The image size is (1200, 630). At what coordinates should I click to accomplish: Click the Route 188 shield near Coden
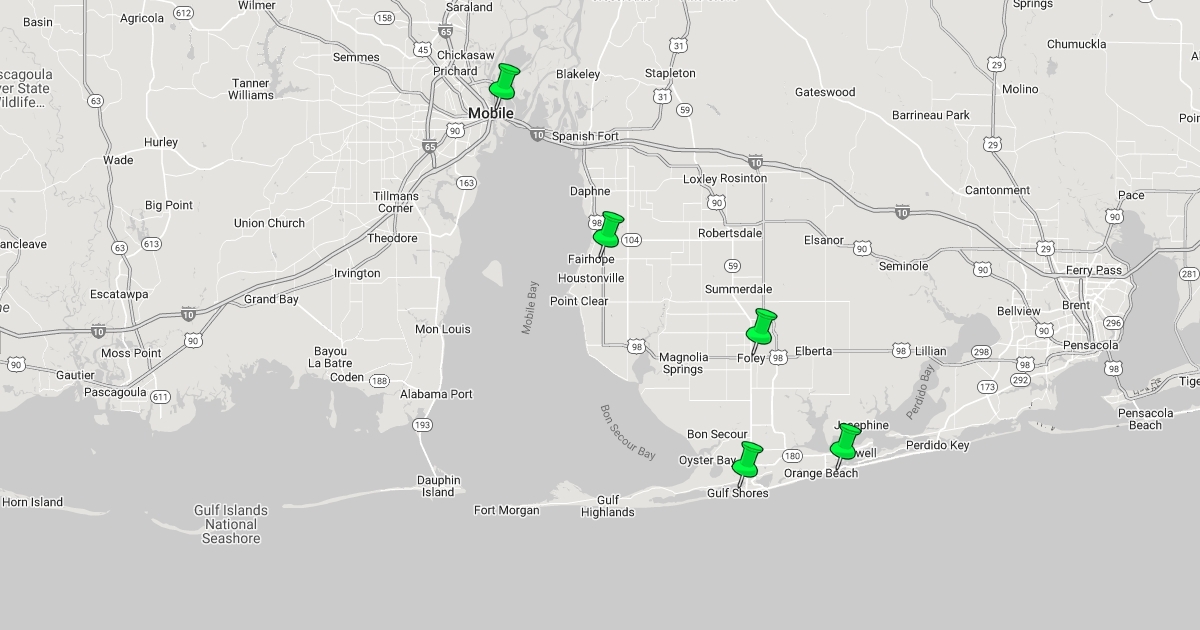[x=379, y=381]
